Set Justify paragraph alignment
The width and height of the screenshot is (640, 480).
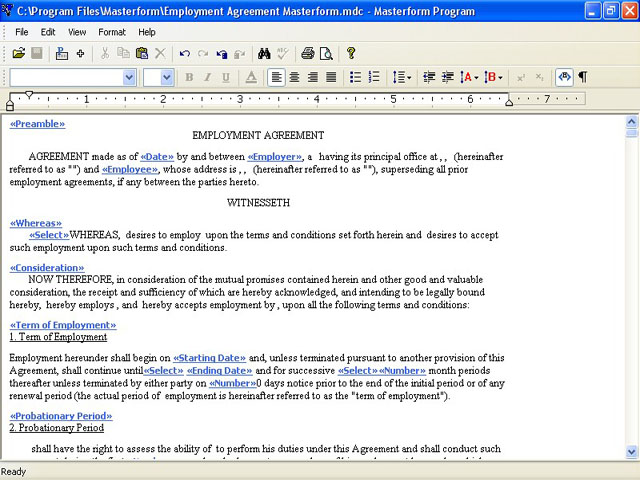pyautogui.click(x=331, y=77)
